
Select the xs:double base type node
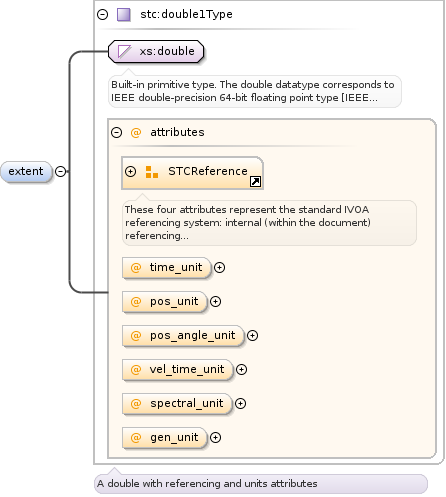[x=156, y=52]
